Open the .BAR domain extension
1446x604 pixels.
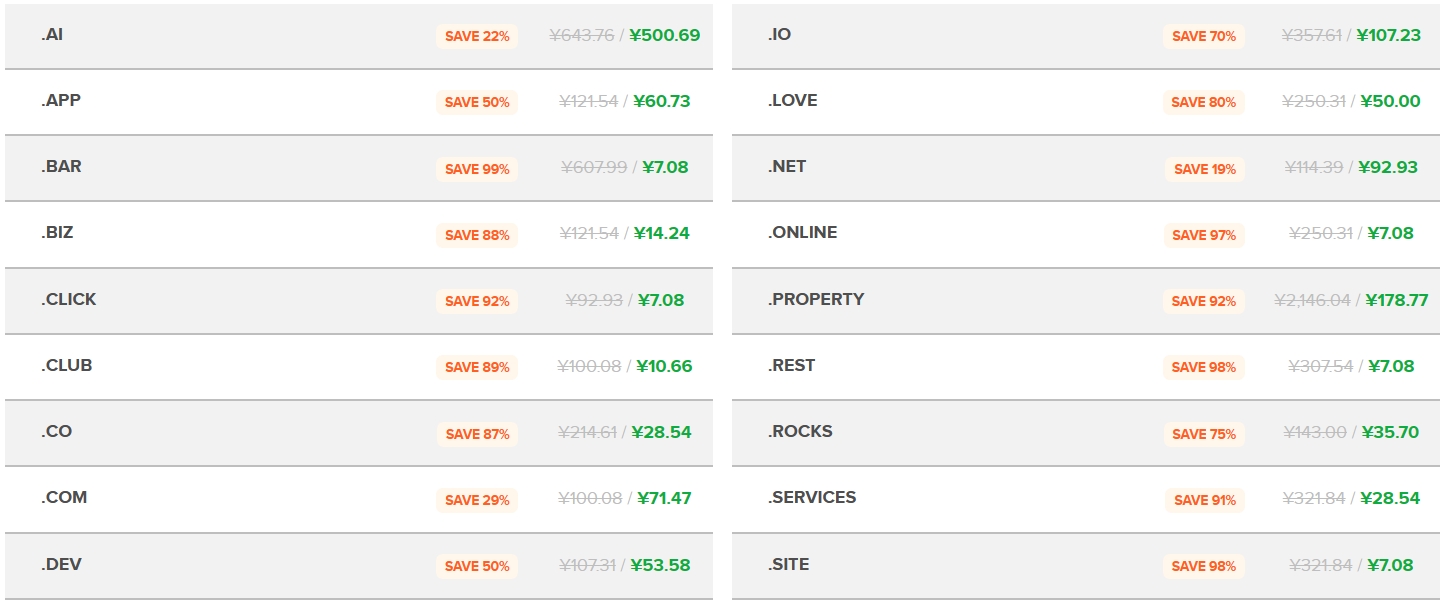[x=61, y=167]
